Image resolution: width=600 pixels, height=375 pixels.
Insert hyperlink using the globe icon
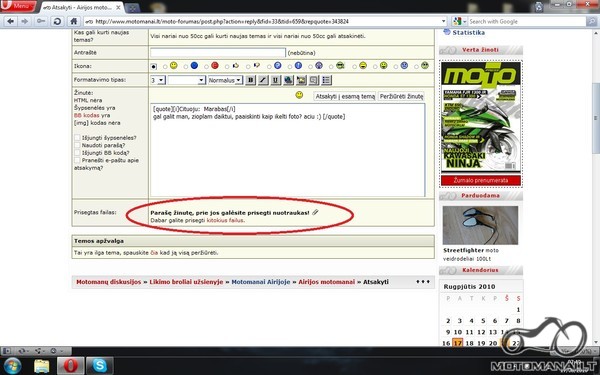click(288, 80)
